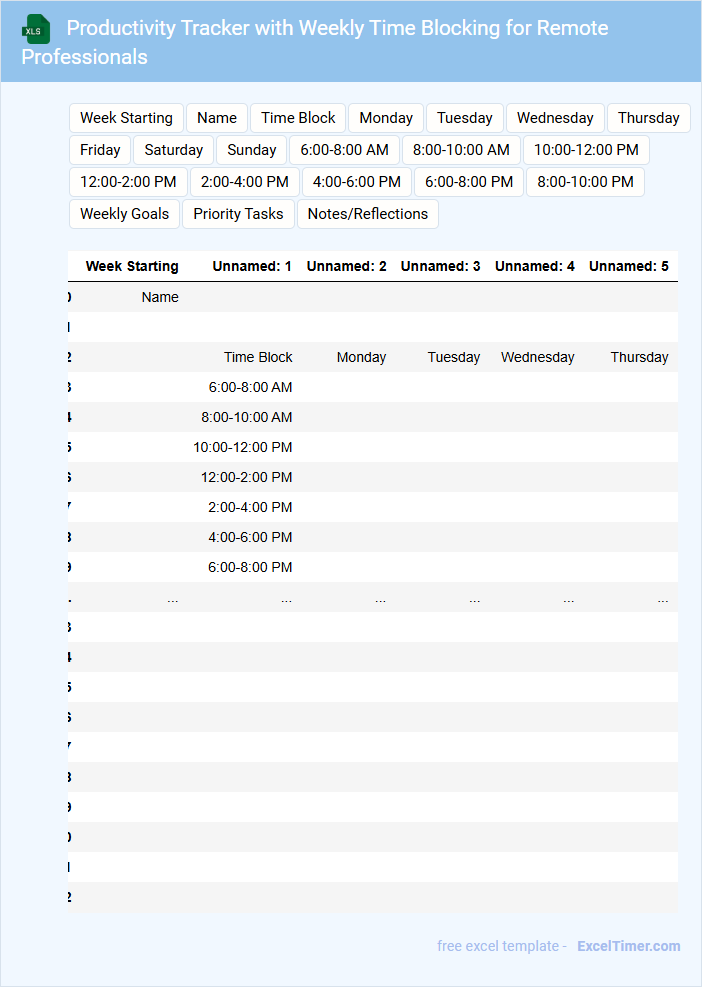
Task: Click the 8:00-10:00 PM tag
Action: point(586,182)
